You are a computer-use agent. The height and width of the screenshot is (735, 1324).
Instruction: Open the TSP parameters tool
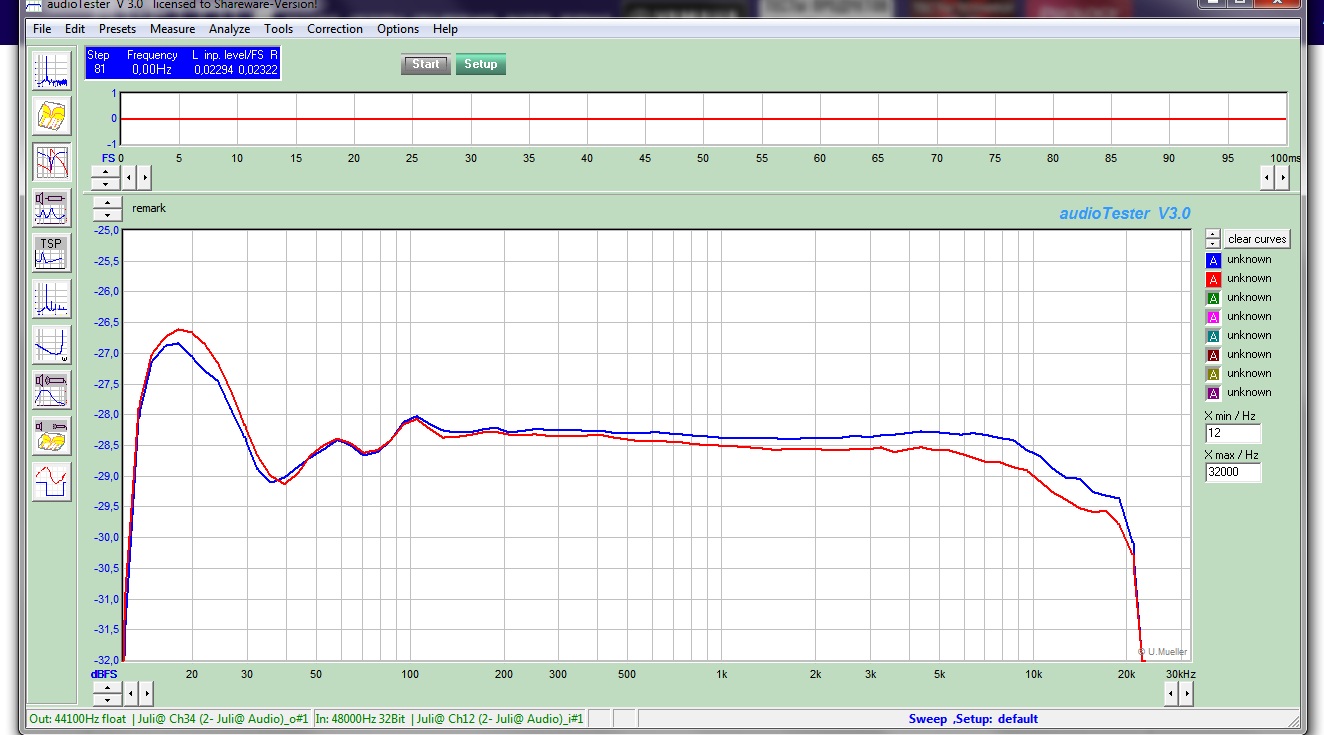[51, 253]
